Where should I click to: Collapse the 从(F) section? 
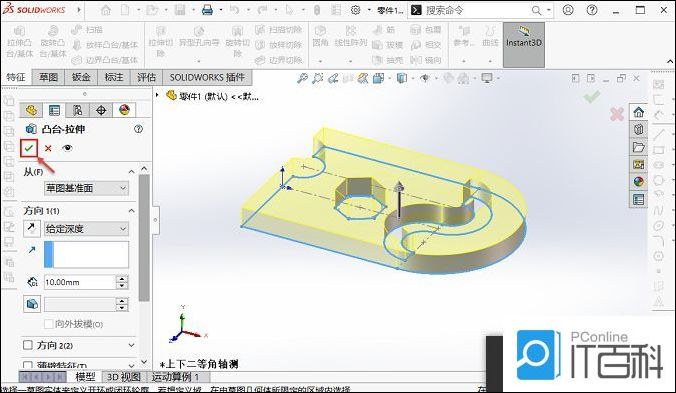[x=131, y=172]
